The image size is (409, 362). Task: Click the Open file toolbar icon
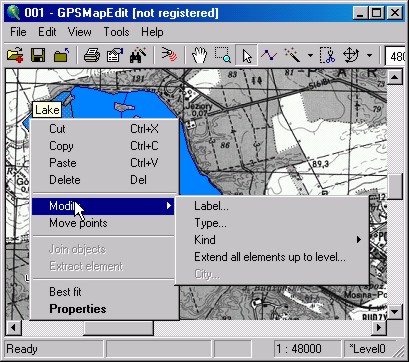(x=15, y=55)
